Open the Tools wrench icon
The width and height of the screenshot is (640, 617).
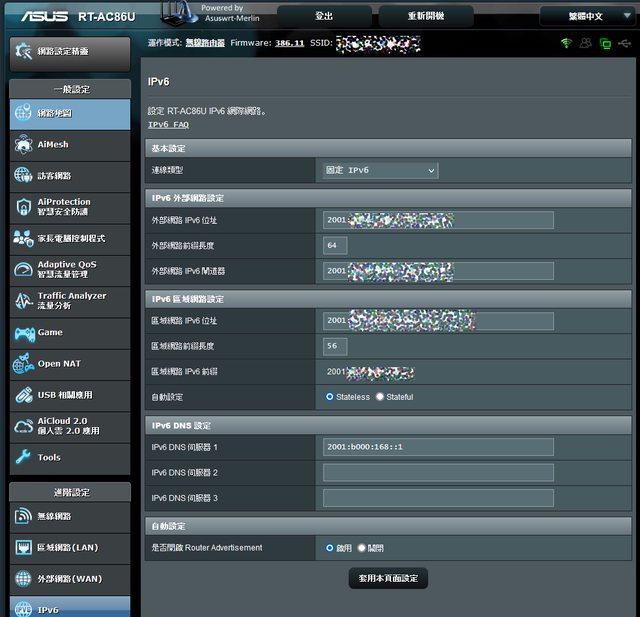(x=23, y=457)
